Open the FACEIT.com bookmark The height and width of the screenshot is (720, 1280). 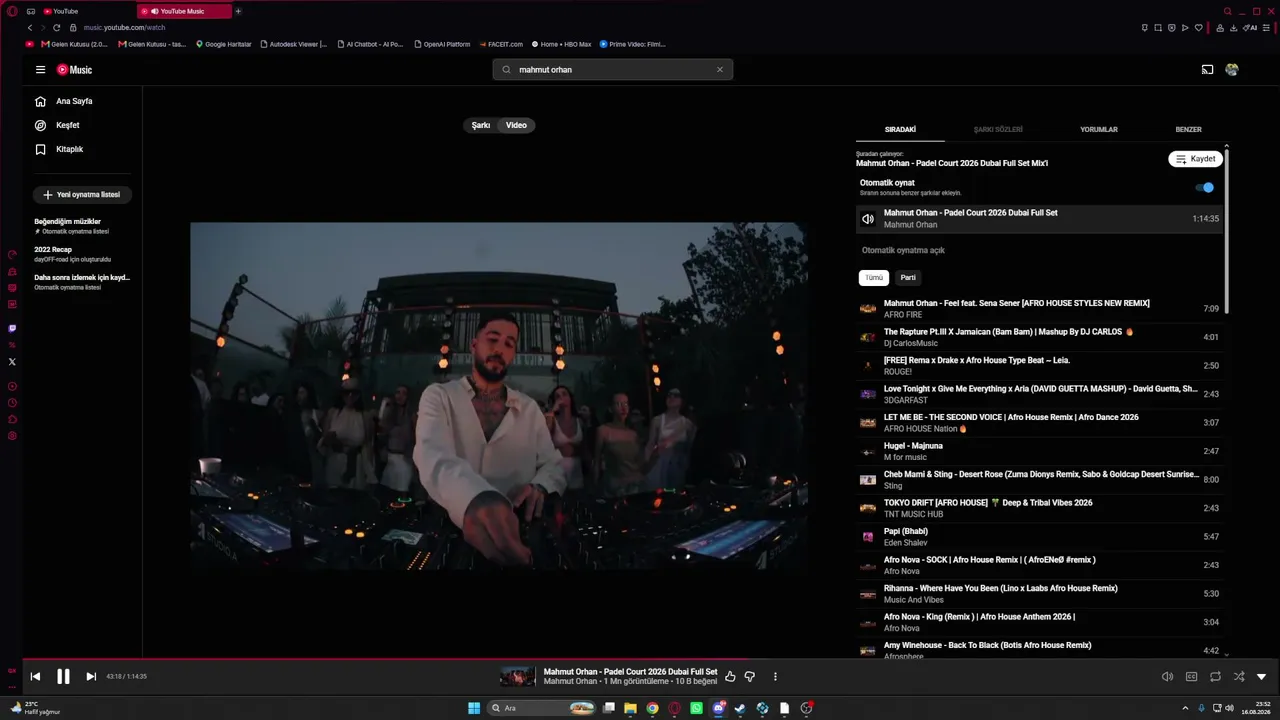(501, 44)
